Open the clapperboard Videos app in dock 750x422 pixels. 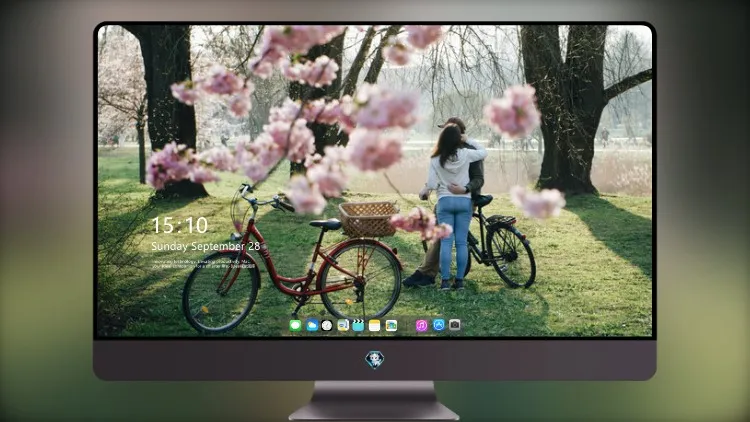coord(358,325)
